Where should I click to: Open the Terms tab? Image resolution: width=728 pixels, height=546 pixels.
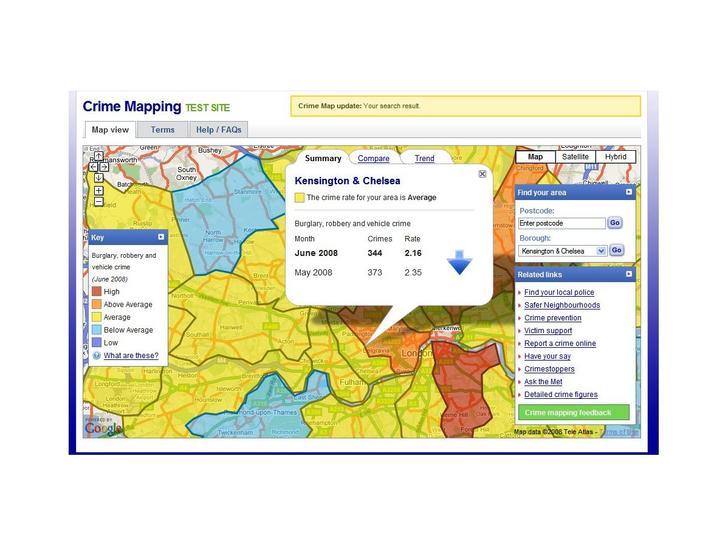click(x=162, y=130)
